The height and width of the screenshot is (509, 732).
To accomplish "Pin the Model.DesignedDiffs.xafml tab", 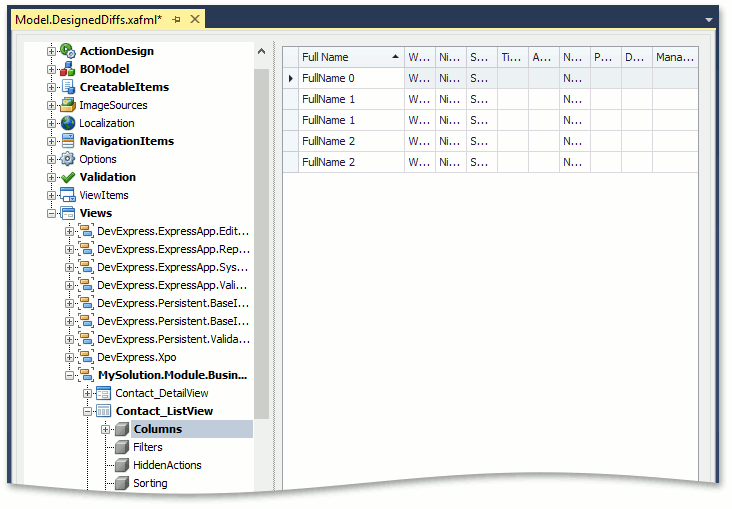I will click(x=176, y=20).
